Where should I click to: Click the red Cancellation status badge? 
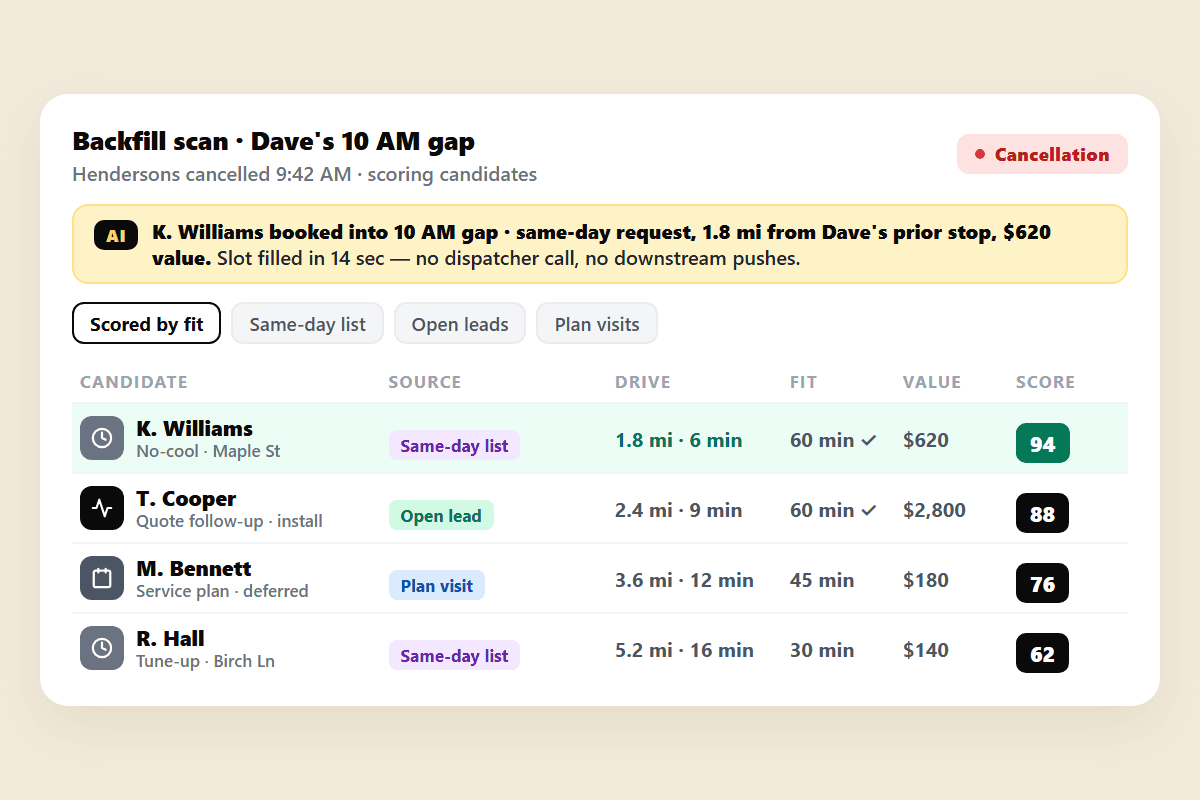(1042, 154)
